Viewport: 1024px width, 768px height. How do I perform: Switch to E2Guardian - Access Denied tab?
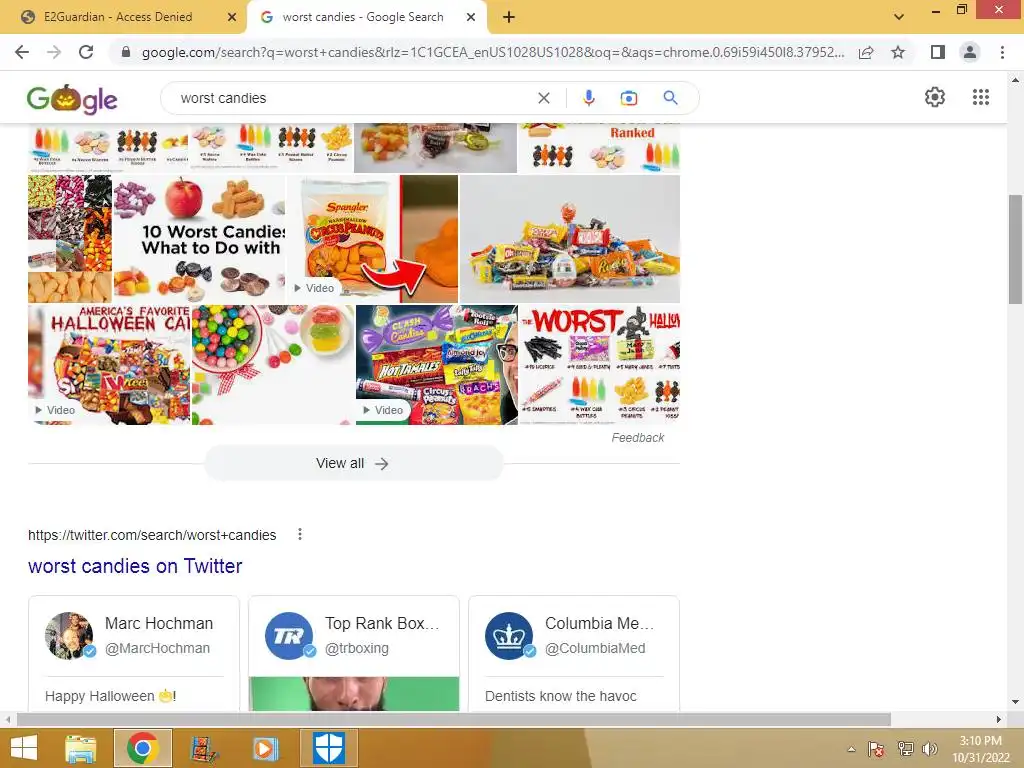click(118, 17)
